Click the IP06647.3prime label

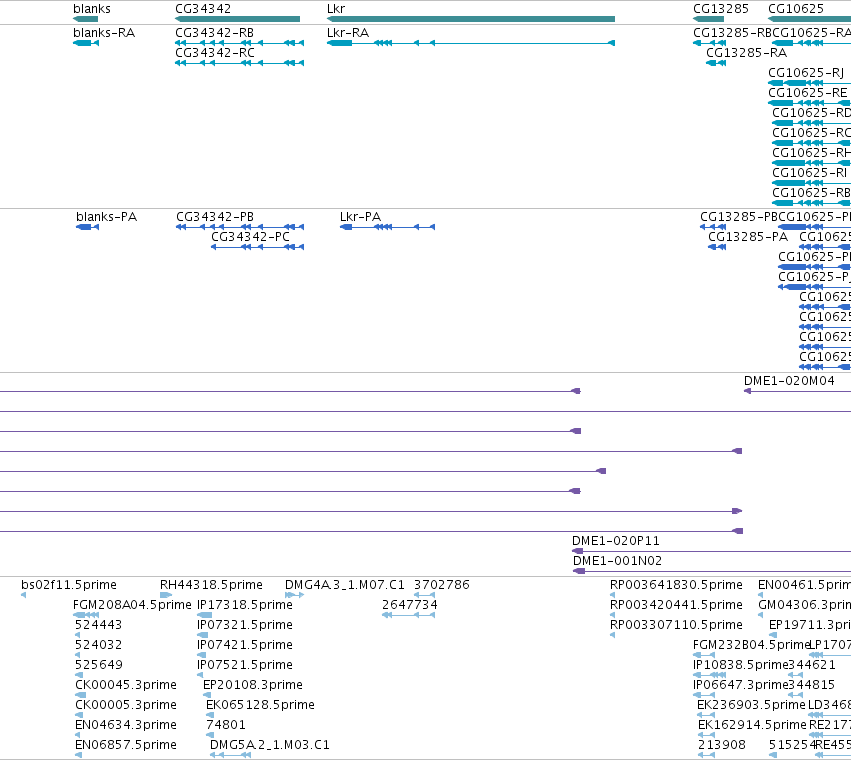(740, 685)
